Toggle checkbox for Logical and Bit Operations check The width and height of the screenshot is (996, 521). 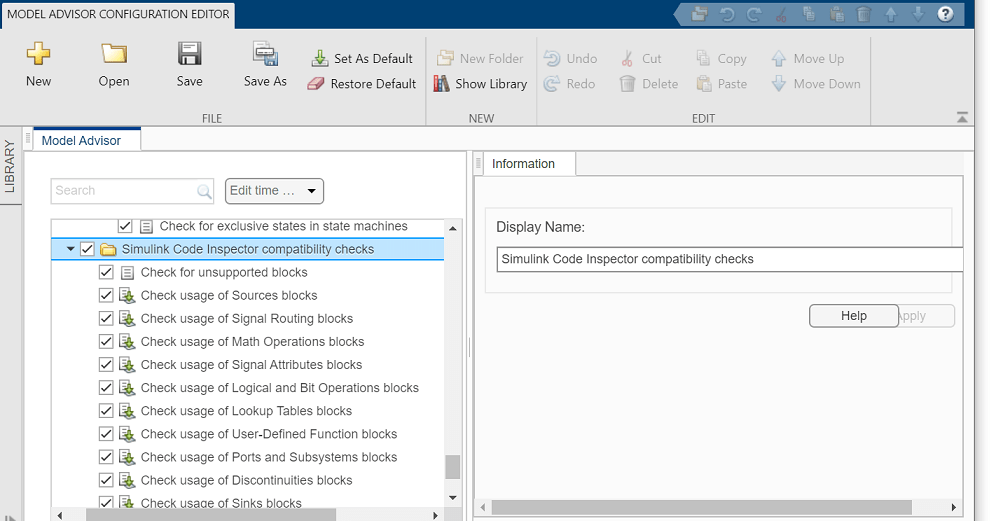tap(106, 388)
